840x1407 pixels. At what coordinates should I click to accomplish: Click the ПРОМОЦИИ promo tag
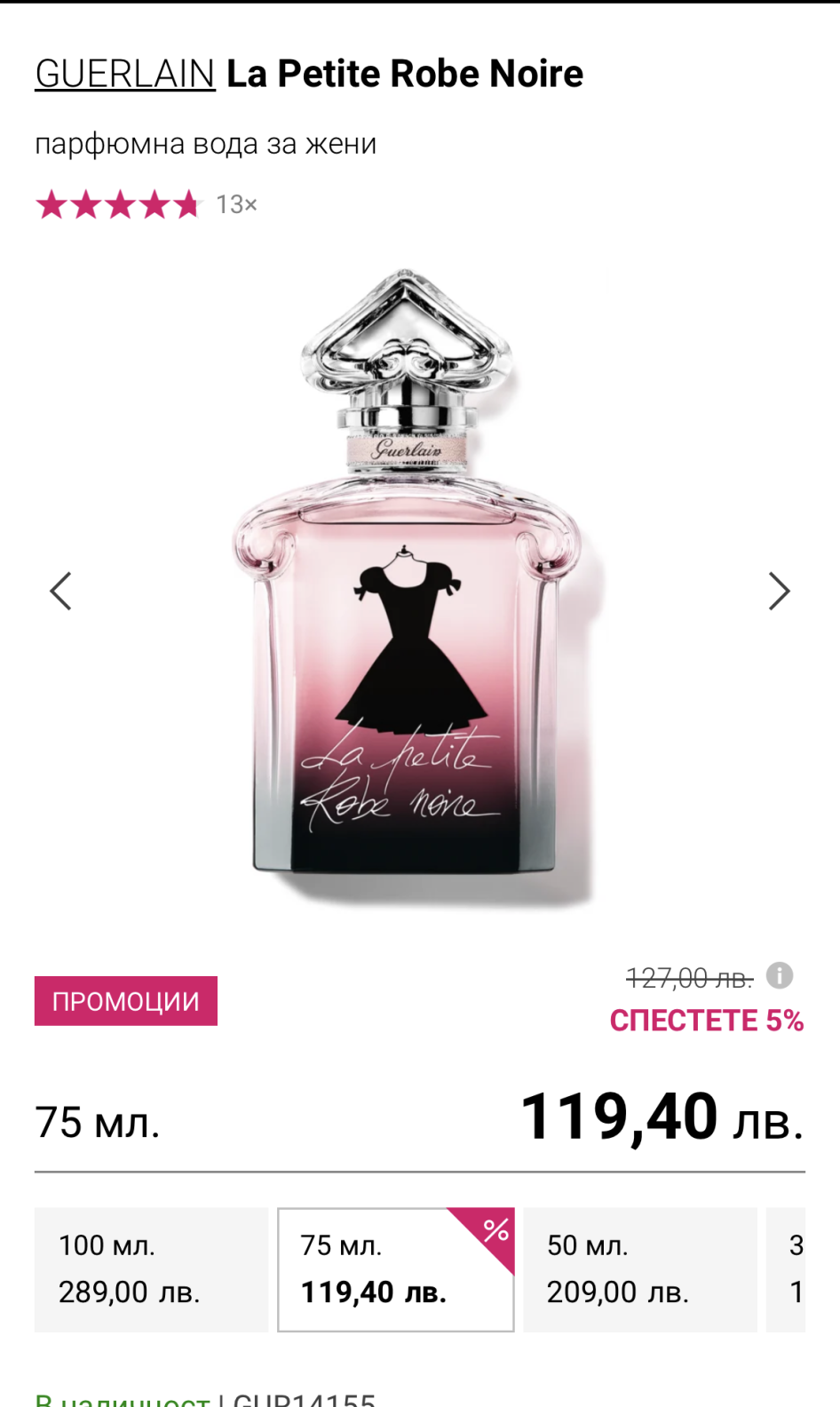[x=126, y=1001]
